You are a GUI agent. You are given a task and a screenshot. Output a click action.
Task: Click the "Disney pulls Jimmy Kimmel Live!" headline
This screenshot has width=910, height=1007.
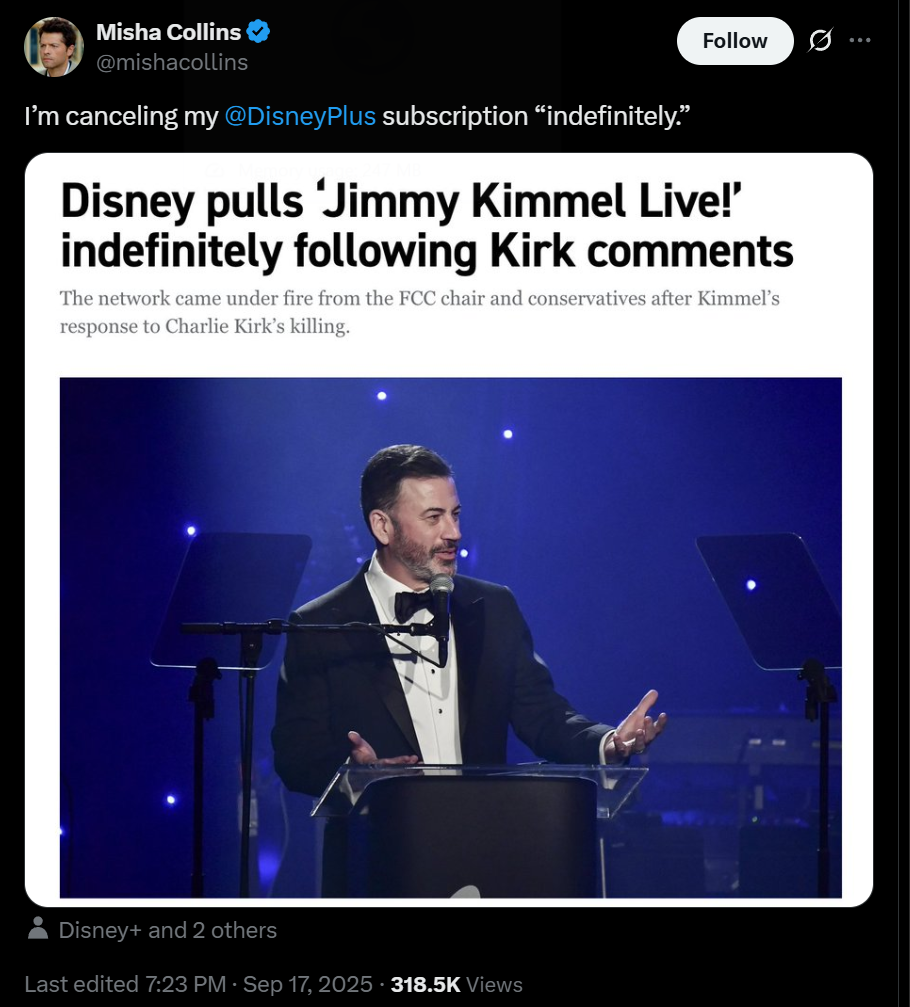pyautogui.click(x=427, y=225)
